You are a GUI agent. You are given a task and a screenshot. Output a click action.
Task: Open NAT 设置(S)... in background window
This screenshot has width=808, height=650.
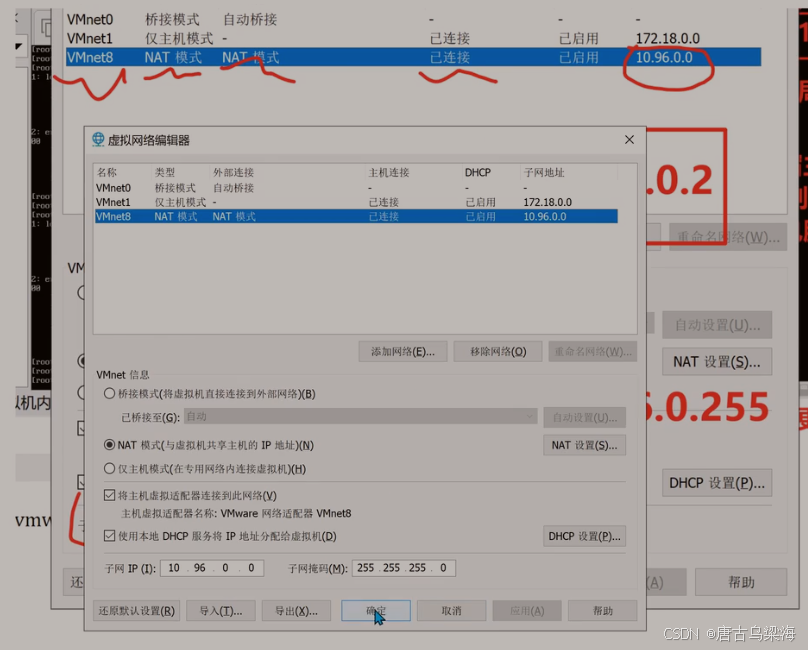717,362
